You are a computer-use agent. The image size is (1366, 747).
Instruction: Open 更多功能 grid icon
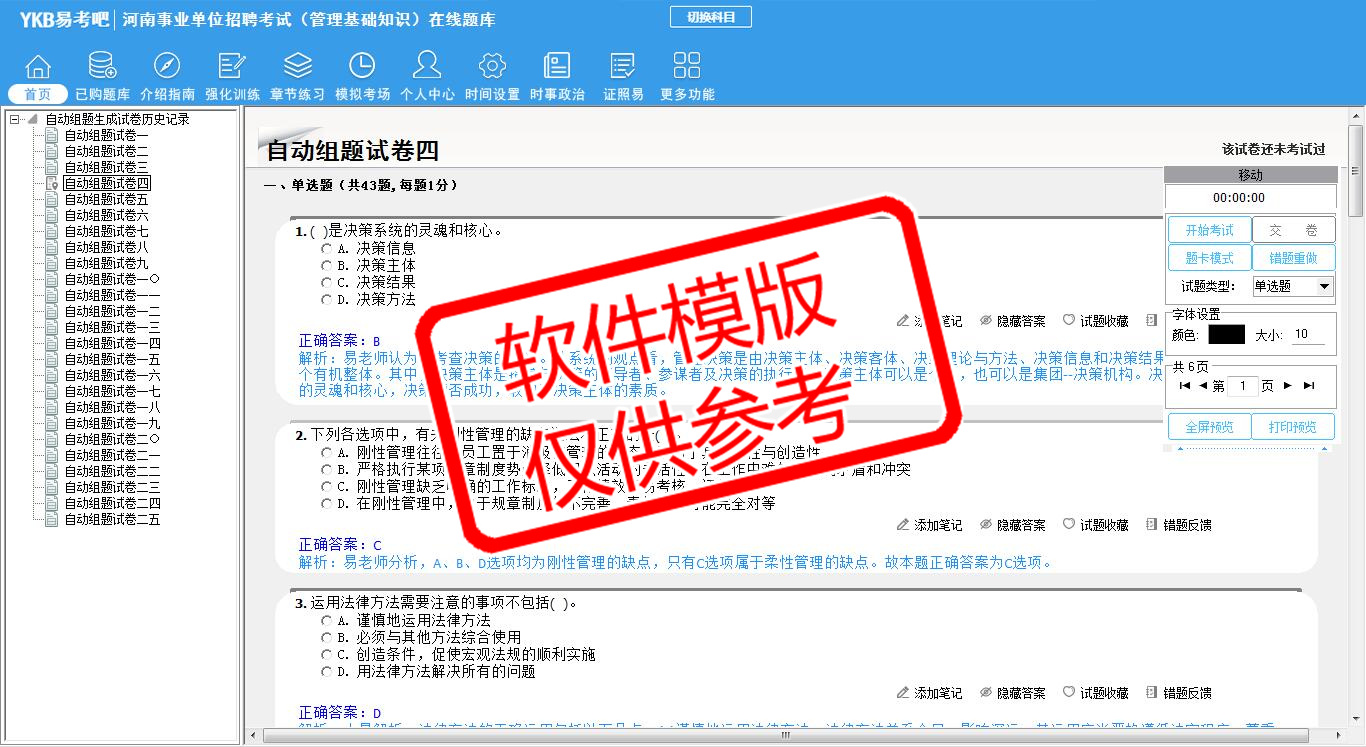tap(687, 67)
